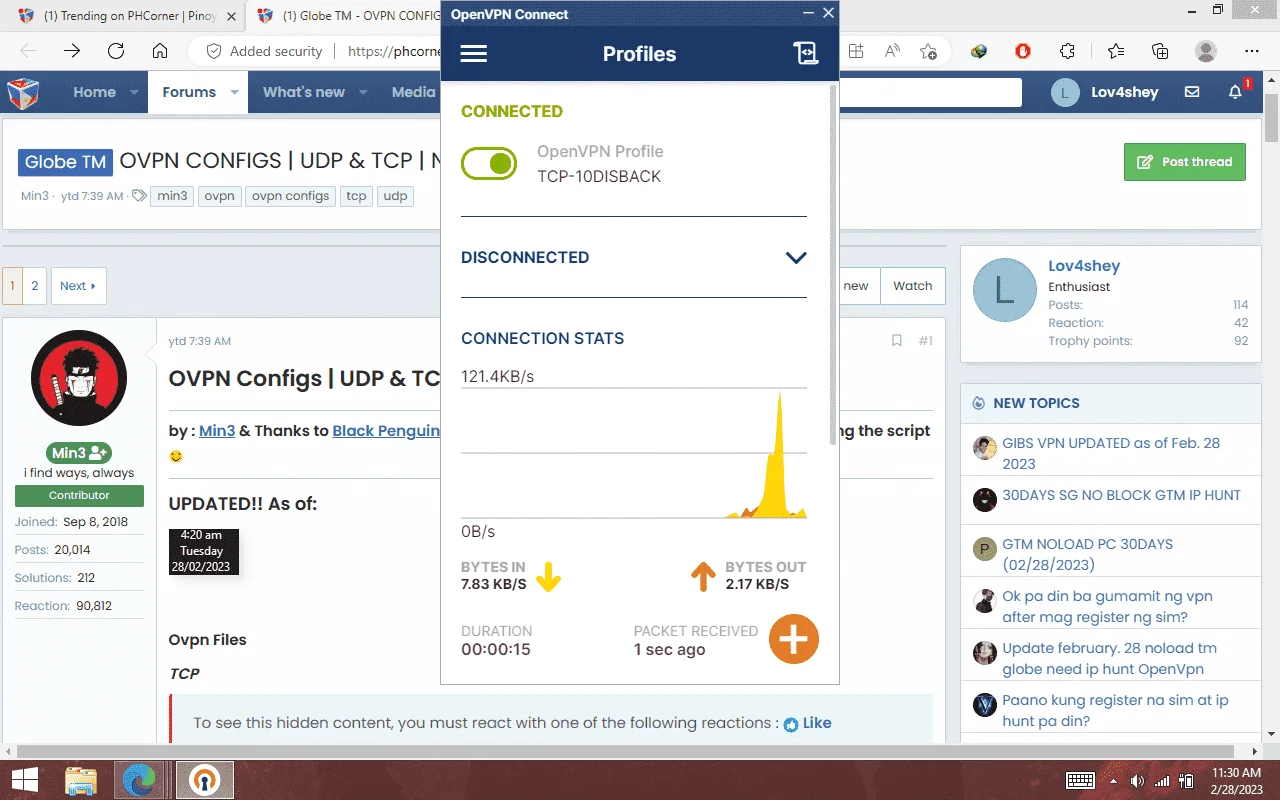1280x800 pixels.
Task: Click the ovpn tag
Action: pos(219,196)
